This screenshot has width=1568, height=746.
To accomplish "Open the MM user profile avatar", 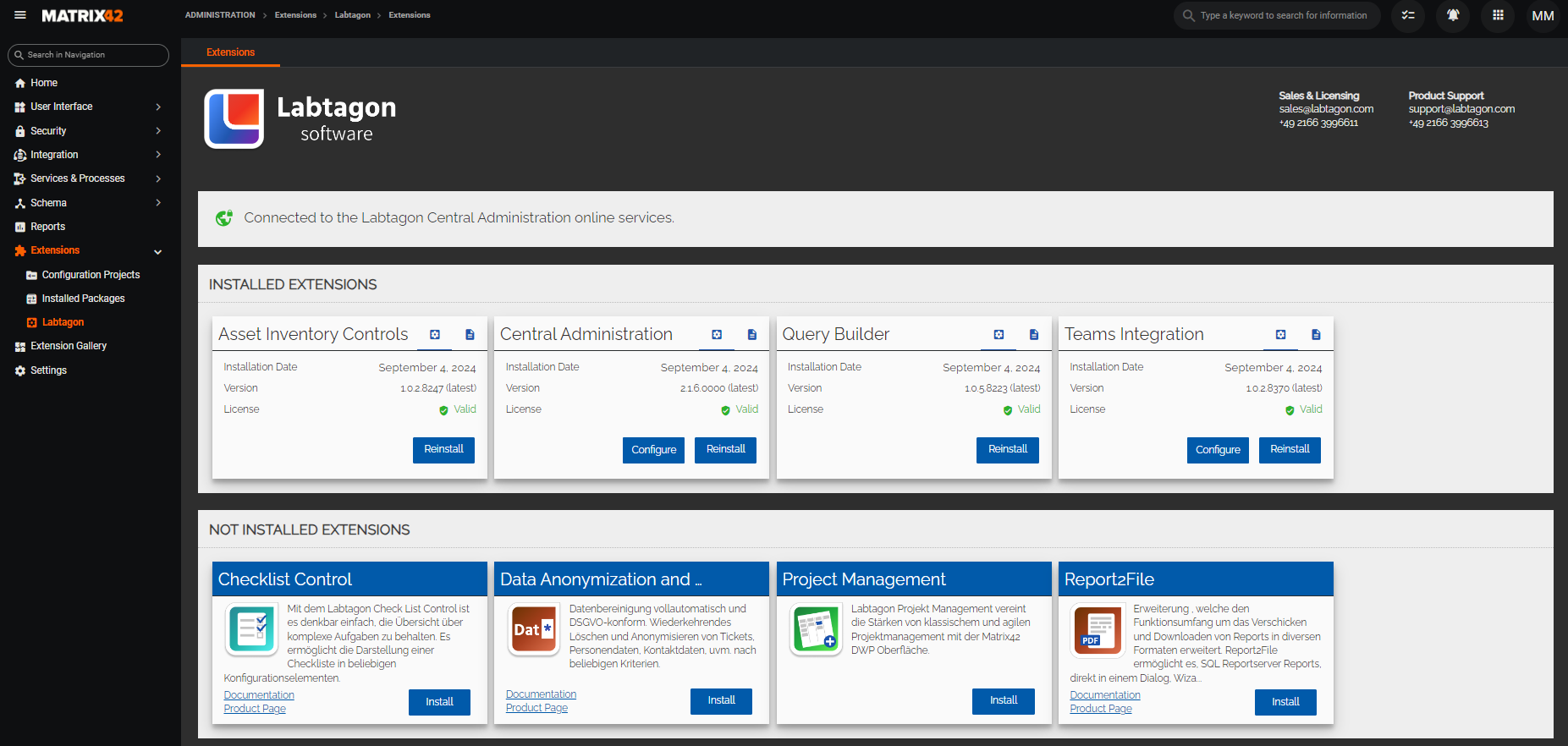I will pyautogui.click(x=1543, y=15).
